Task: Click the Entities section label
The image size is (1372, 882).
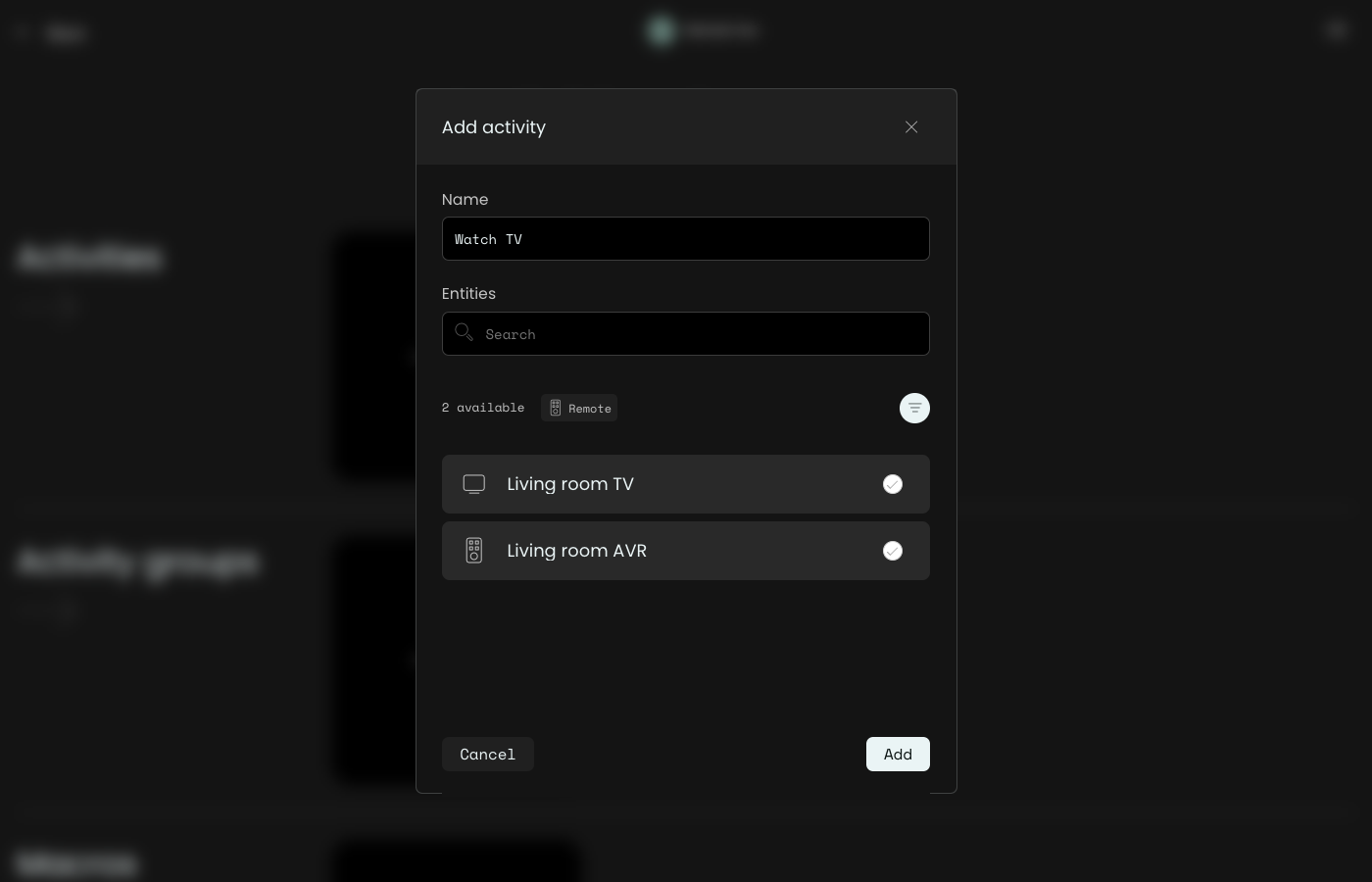Action: click(469, 294)
